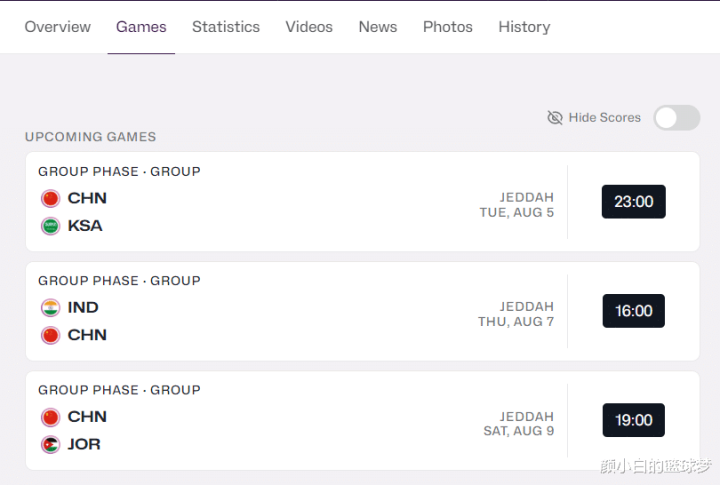Toggle the Hide Scores switch
720x485 pixels.
click(677, 118)
